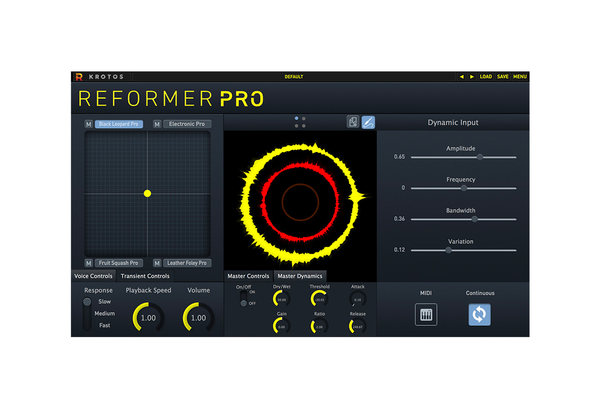600x408 pixels.
Task: Click the yellow dot on XY pad
Action: 147,193
